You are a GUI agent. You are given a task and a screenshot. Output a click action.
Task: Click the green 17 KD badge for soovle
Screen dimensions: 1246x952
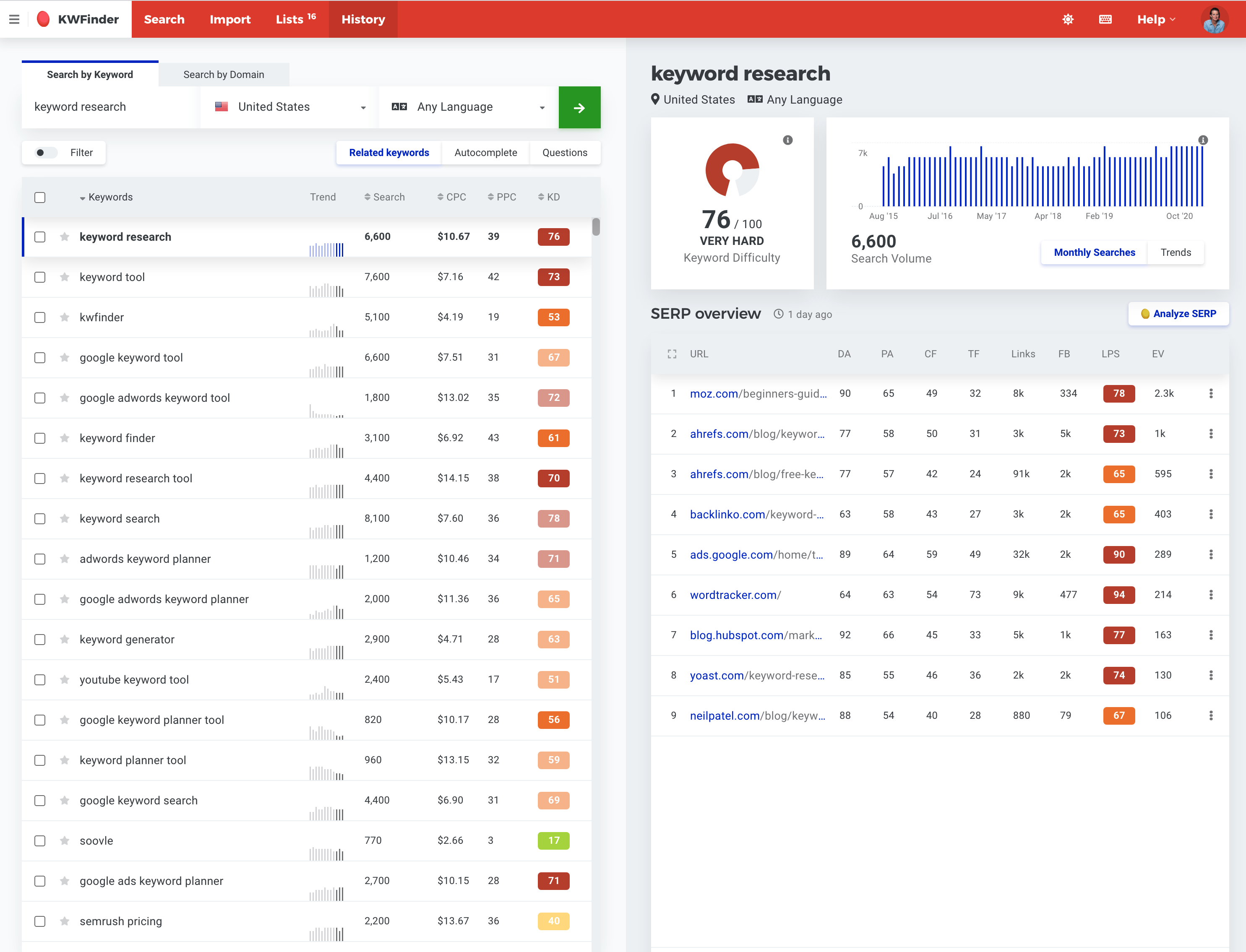[x=554, y=841]
